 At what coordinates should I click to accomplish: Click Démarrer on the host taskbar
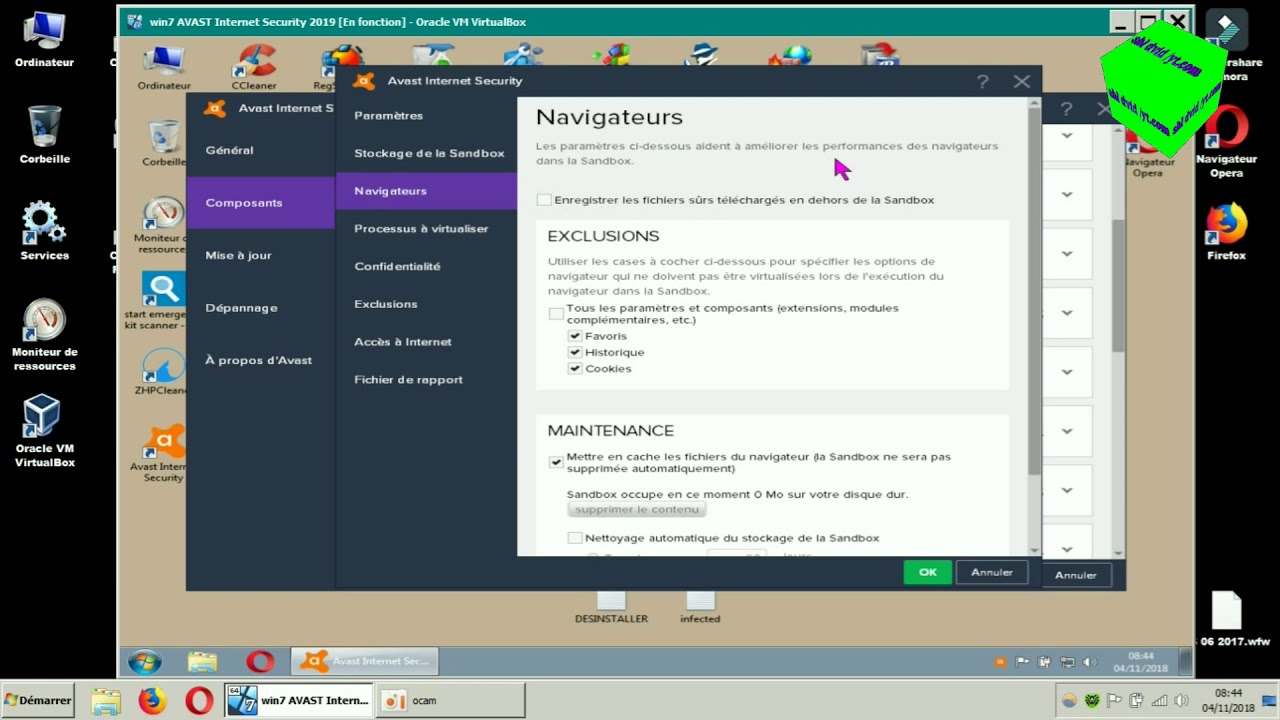coord(38,700)
